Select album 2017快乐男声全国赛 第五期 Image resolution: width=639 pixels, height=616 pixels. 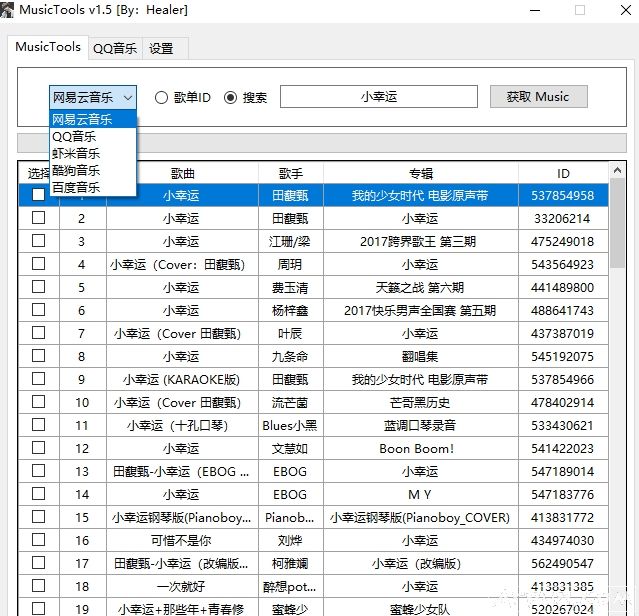[x=420, y=310]
